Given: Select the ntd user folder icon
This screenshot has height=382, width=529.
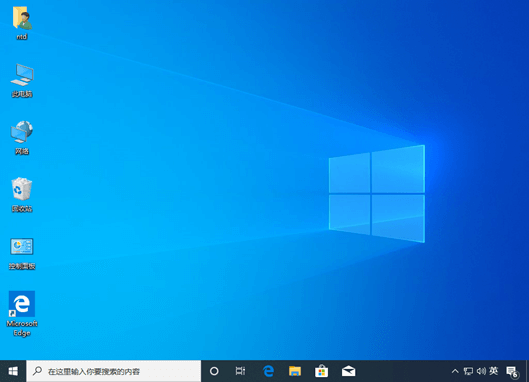Looking at the screenshot, I should [22, 23].
